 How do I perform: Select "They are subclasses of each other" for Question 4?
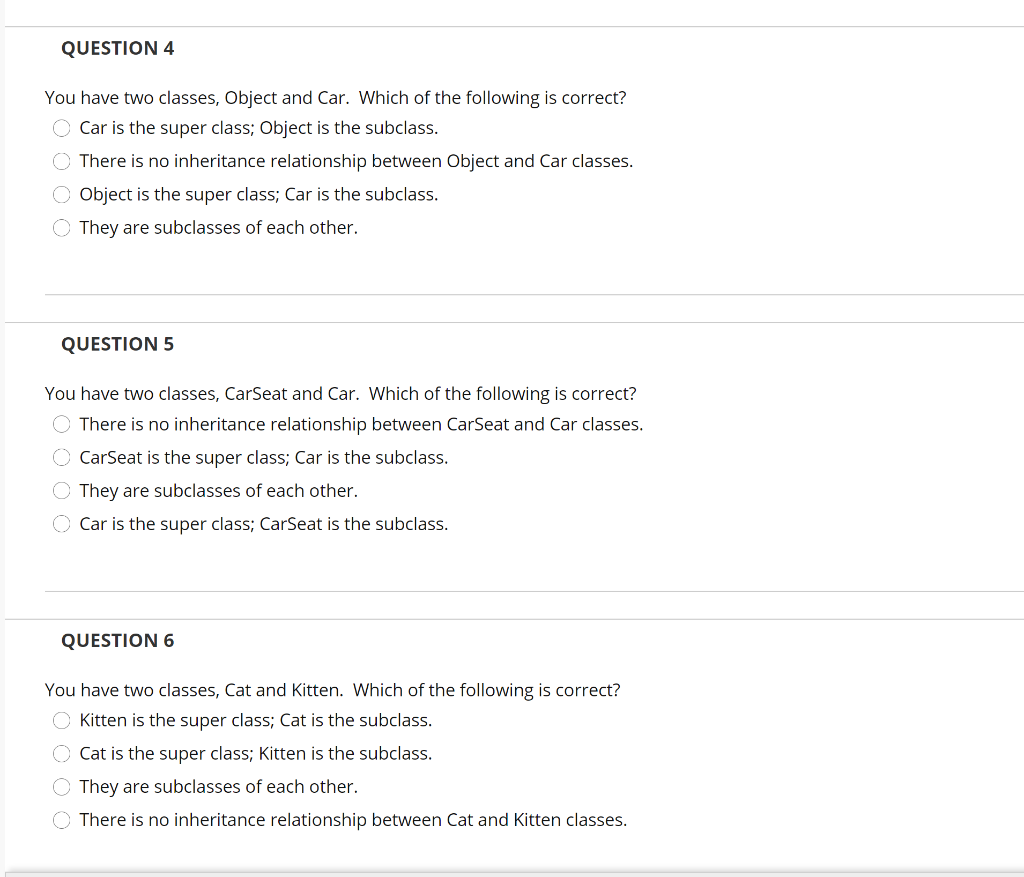[61, 227]
